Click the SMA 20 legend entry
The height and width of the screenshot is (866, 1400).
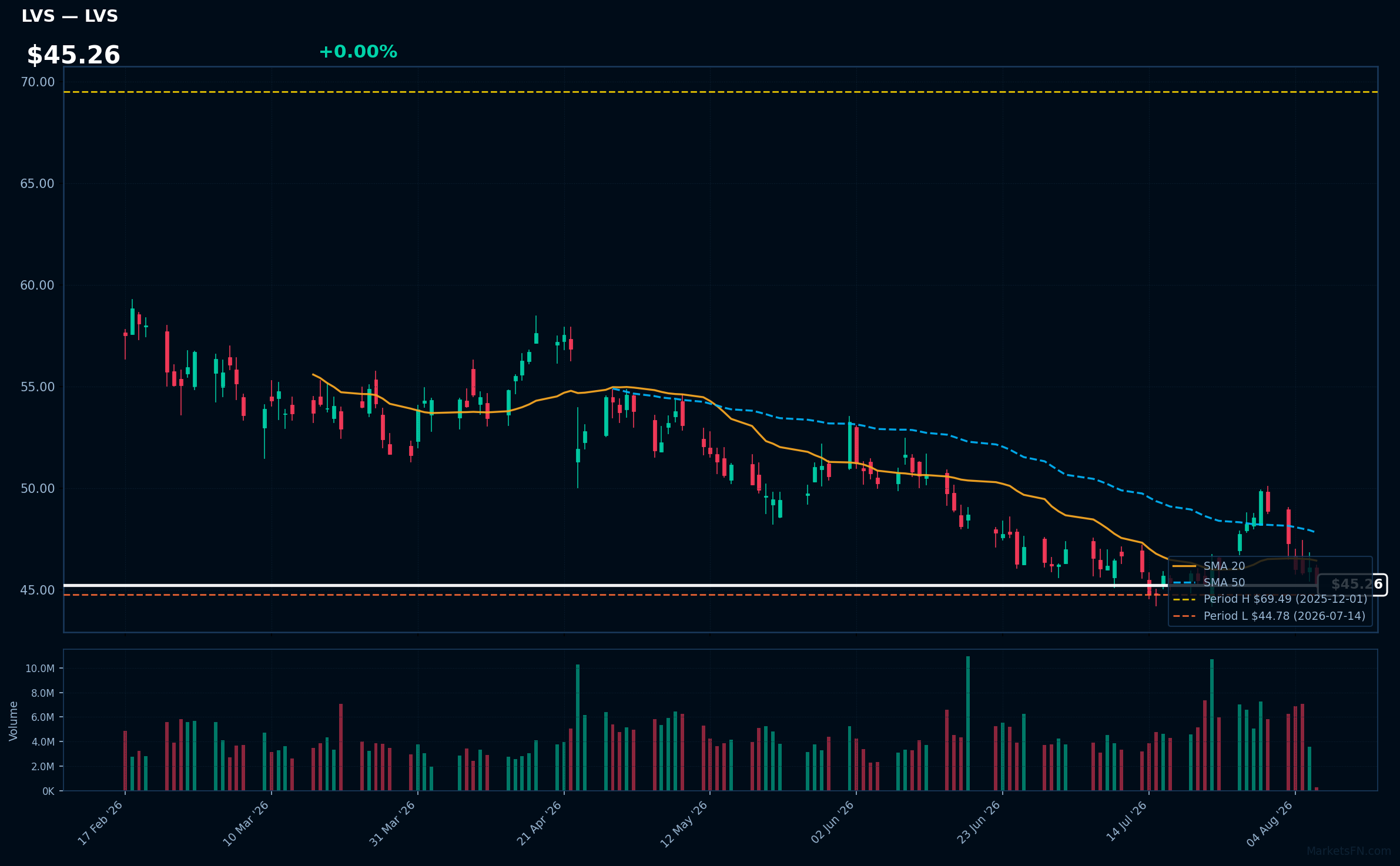point(1209,566)
